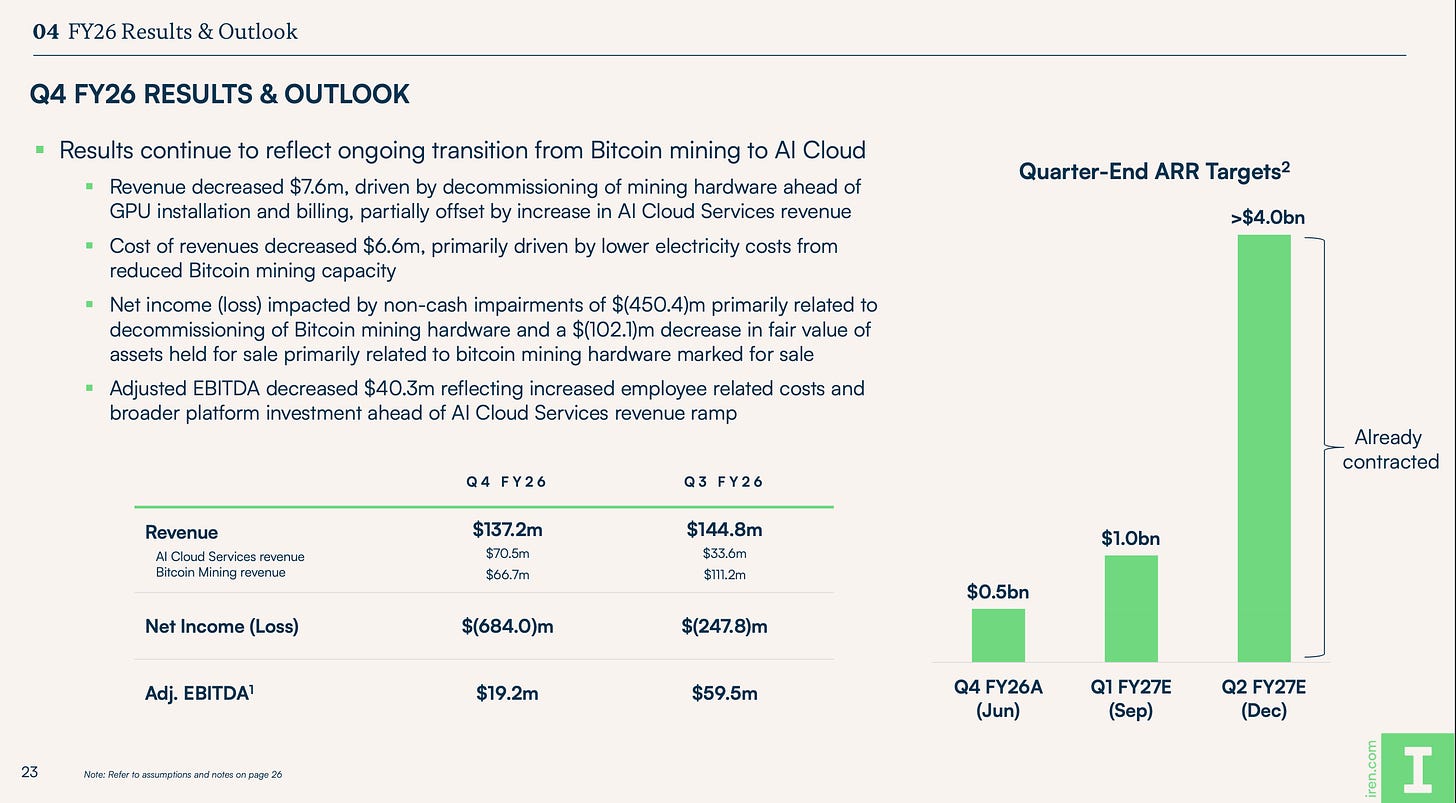Click the Already contracted bracket label

[1389, 449]
